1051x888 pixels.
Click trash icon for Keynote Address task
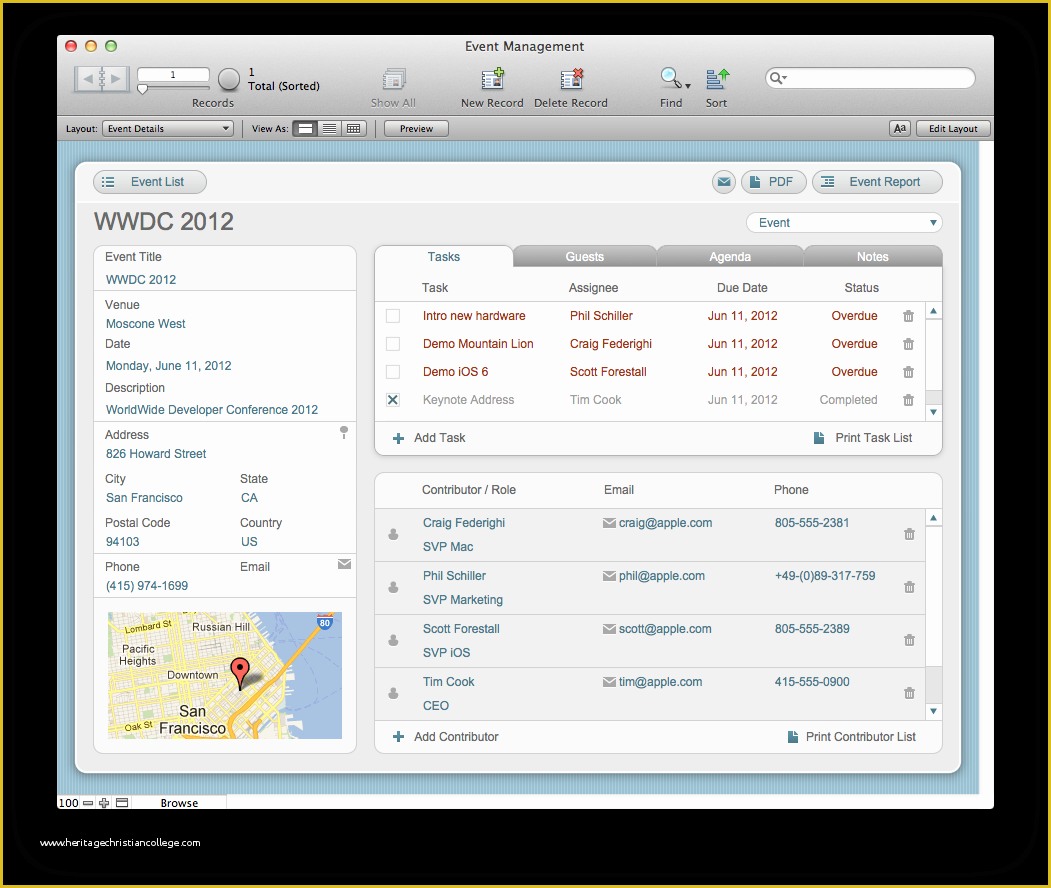click(908, 400)
